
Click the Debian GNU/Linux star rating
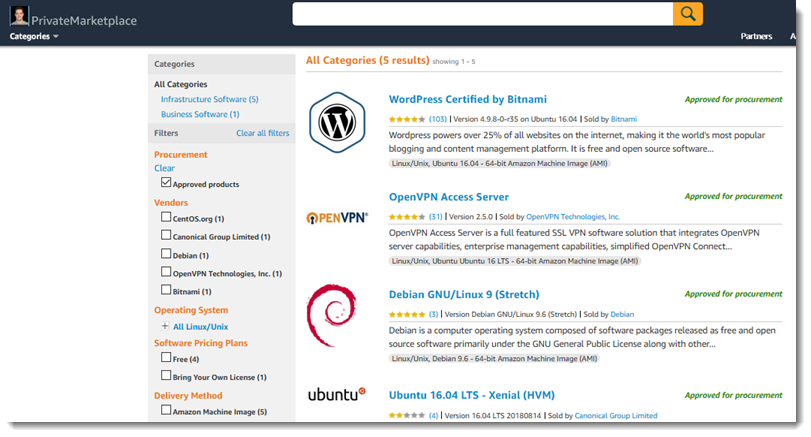coord(407,314)
